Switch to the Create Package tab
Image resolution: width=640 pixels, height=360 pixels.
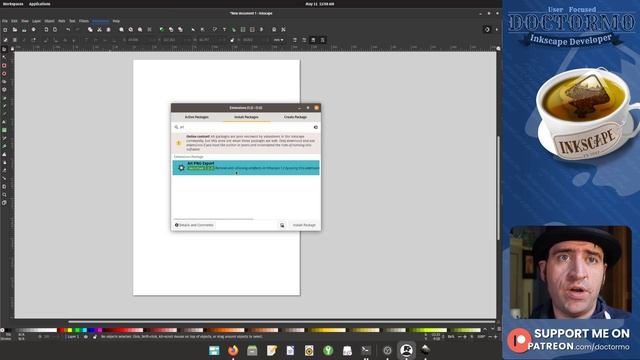[296, 117]
